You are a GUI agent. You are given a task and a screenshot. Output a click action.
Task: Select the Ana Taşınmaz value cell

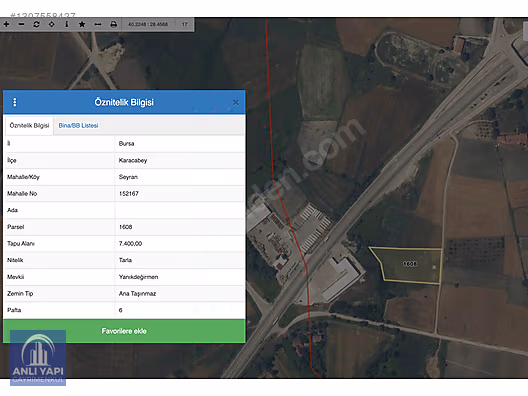(179, 294)
